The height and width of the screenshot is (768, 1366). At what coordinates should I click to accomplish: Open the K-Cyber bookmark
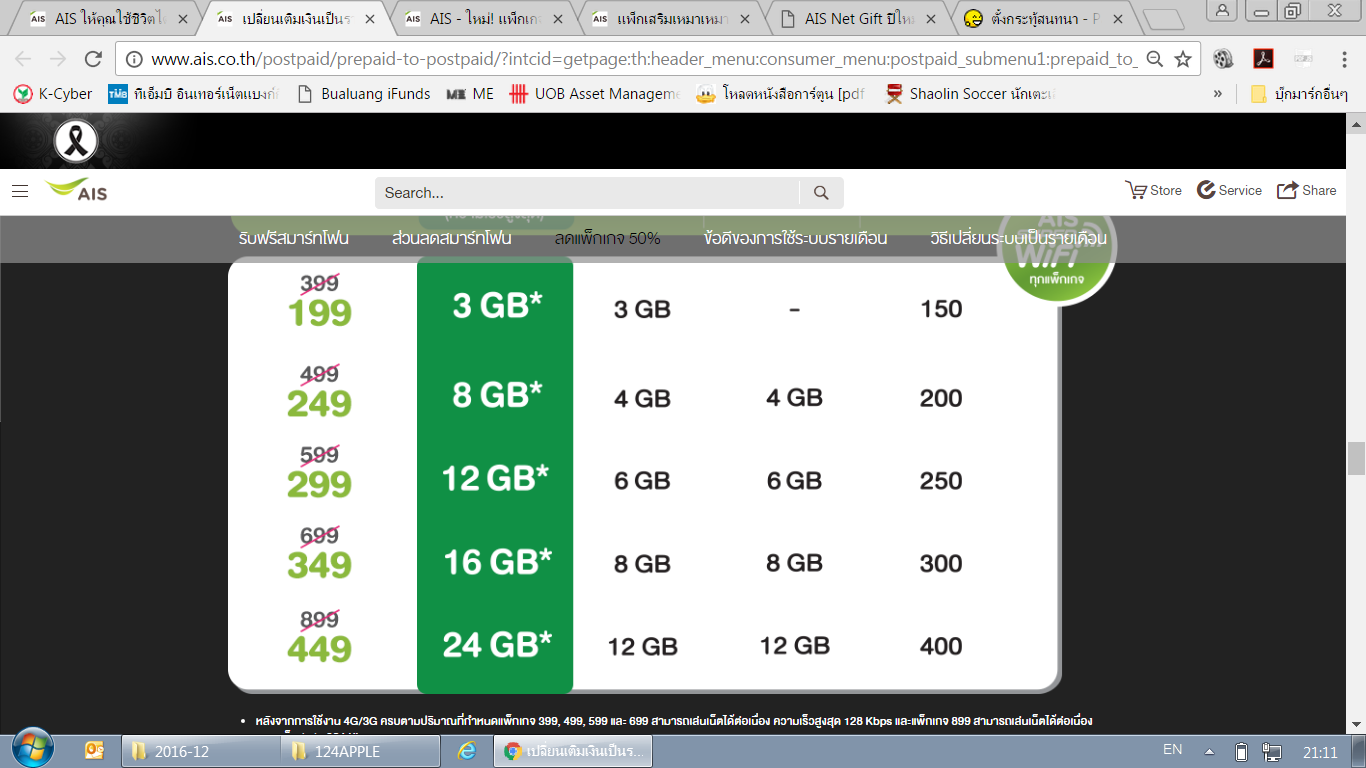53,94
